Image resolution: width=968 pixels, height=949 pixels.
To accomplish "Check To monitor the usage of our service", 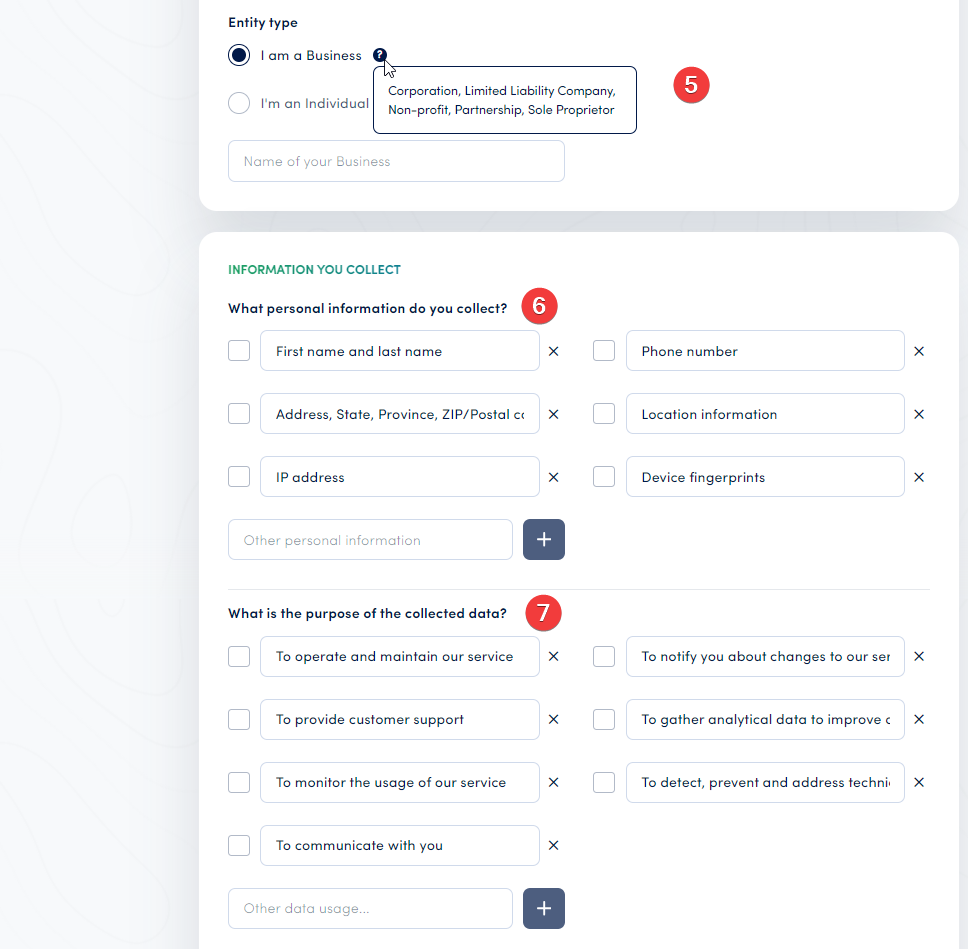I will click(238, 782).
